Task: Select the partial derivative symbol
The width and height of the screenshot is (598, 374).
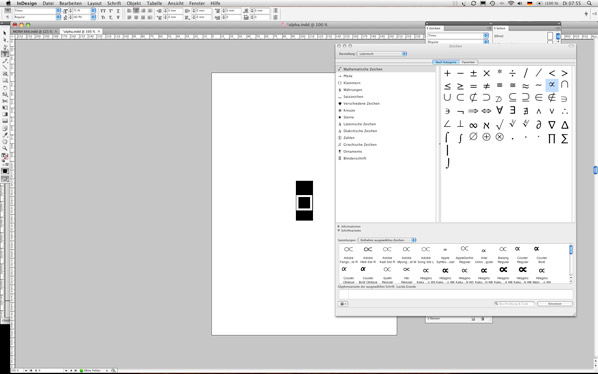Action: tap(539, 125)
